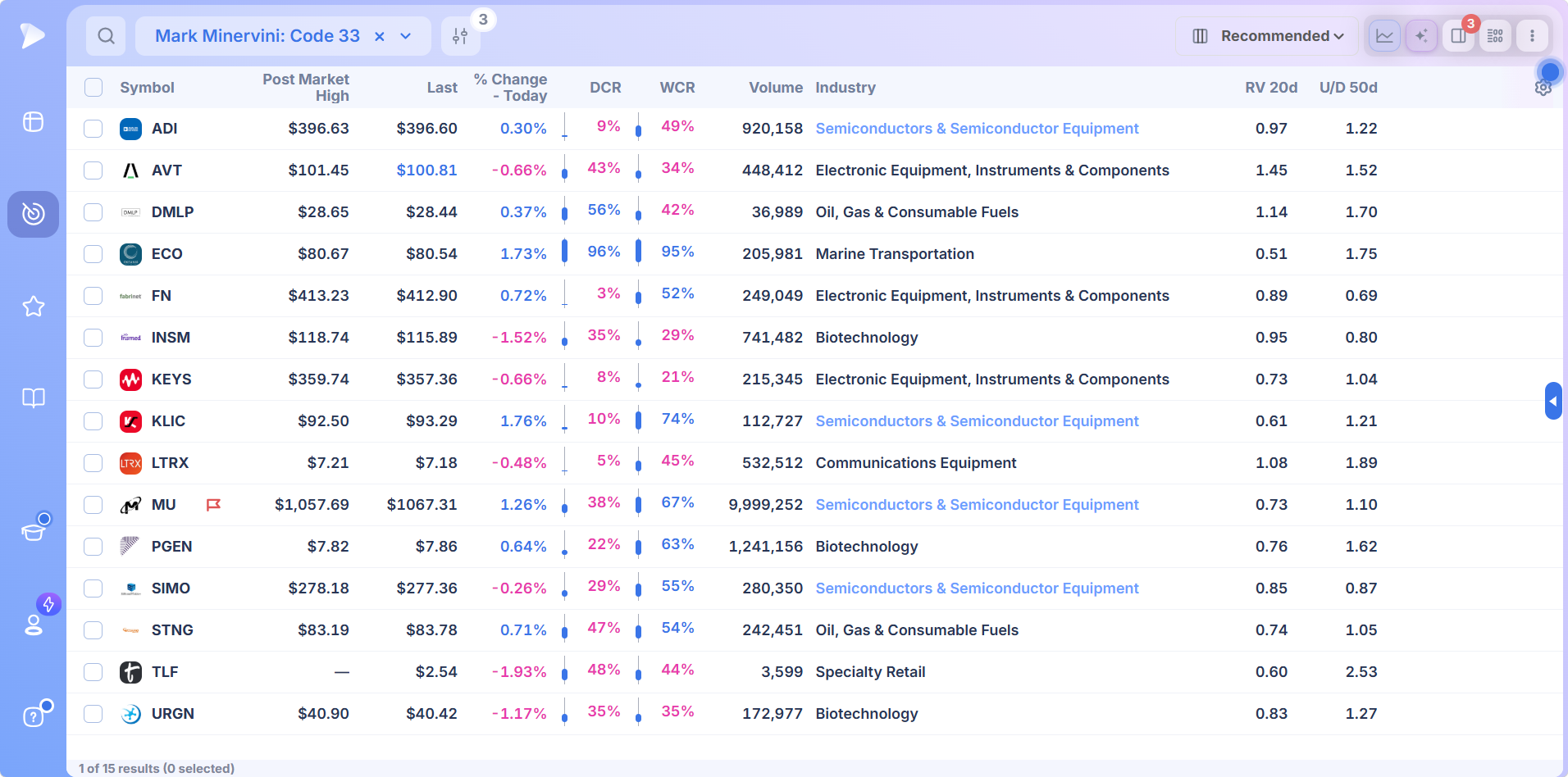Open the three-dot more options menu
Image resolution: width=1568 pixels, height=777 pixels.
point(1532,36)
